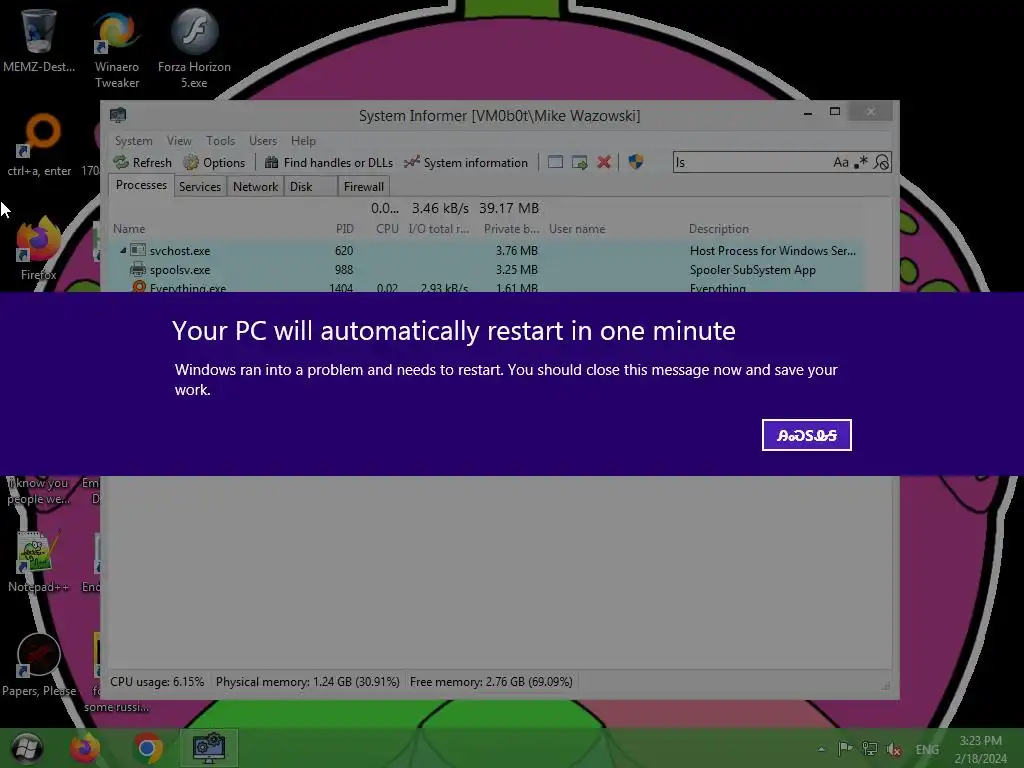Viewport: 1024px width, 768px height.
Task: Select the Papers, Please desktop shortcut
Action: pos(39,665)
